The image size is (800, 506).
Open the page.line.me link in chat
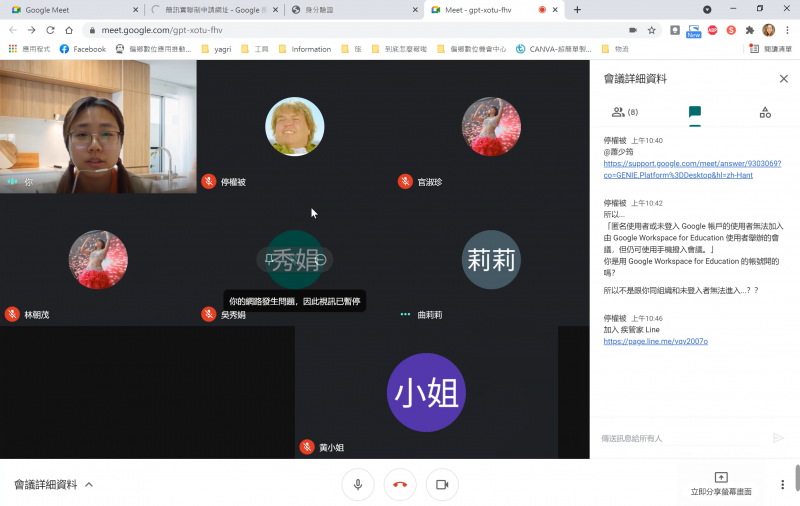(x=656, y=341)
